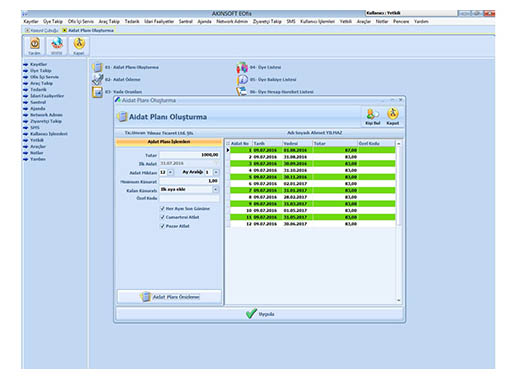The image size is (510, 380).
Task: Toggle Pazar Atlat checkbox
Action: 162,226
